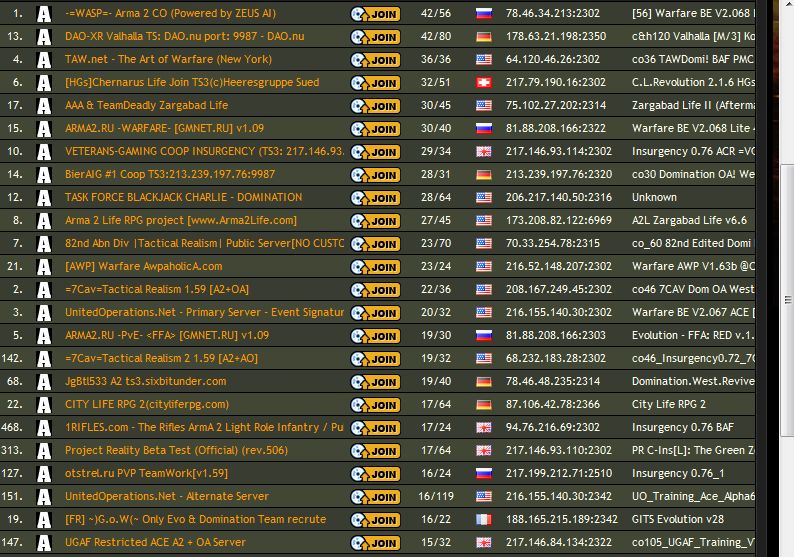Click the Swiss flag next to 217.79.190.16:2302
The image size is (794, 557).
484,83
